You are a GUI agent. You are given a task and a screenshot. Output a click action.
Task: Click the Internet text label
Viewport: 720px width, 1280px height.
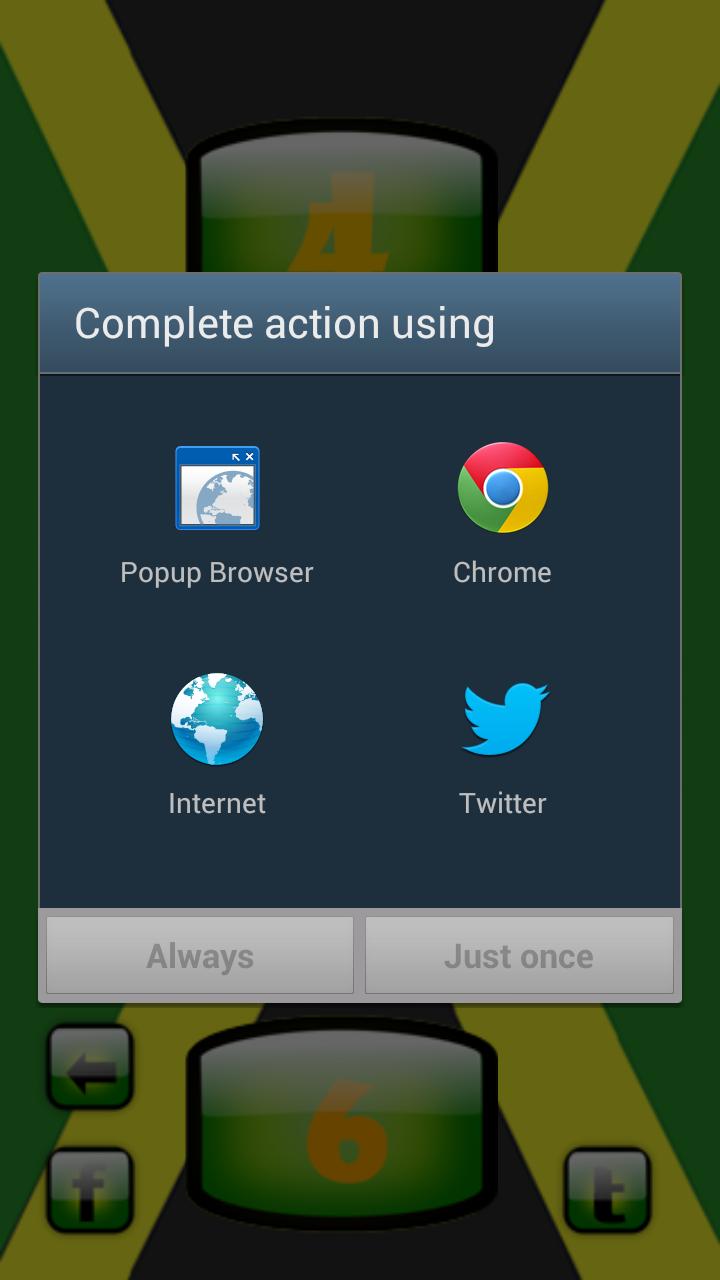(x=217, y=803)
